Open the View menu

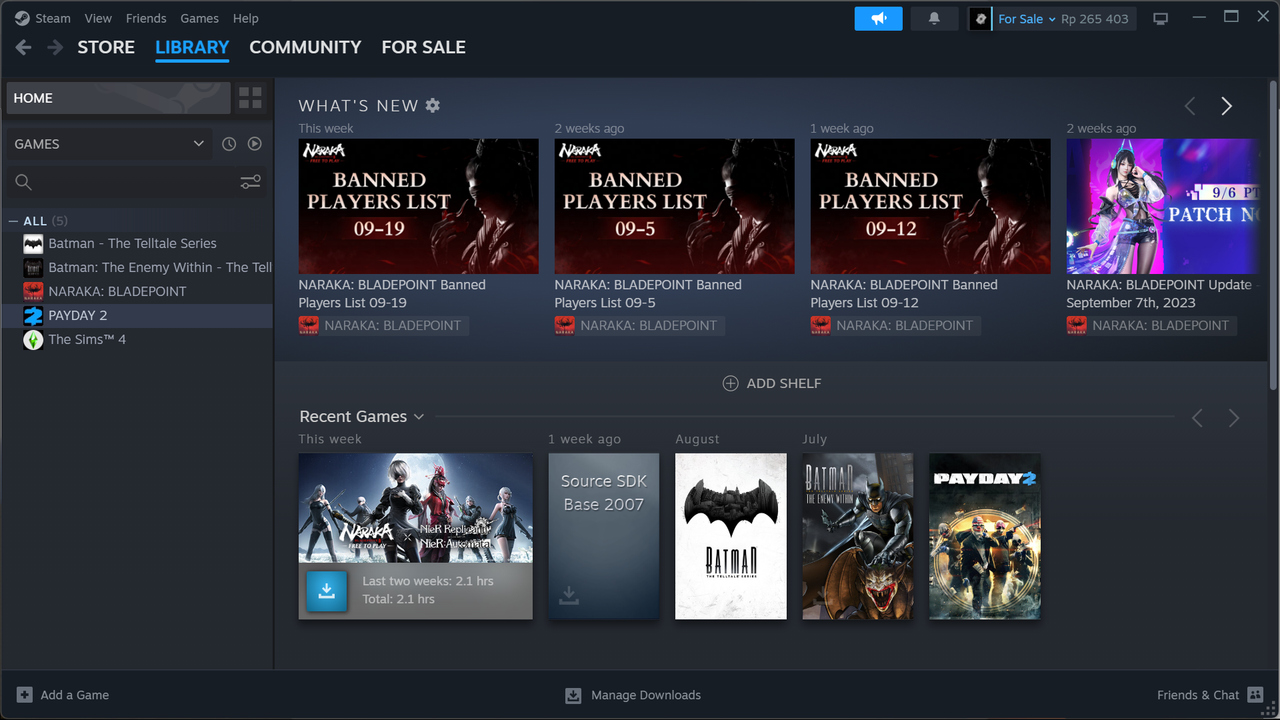click(x=98, y=18)
